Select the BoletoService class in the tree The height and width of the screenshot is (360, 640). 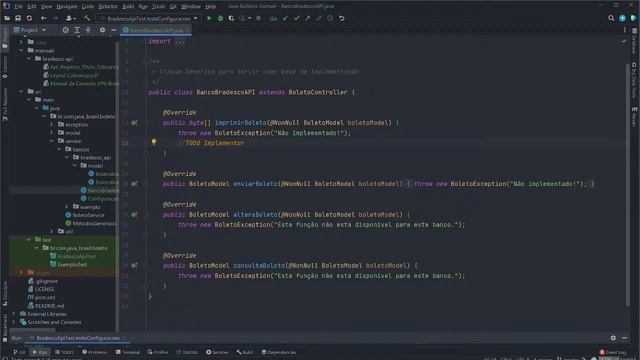84,215
